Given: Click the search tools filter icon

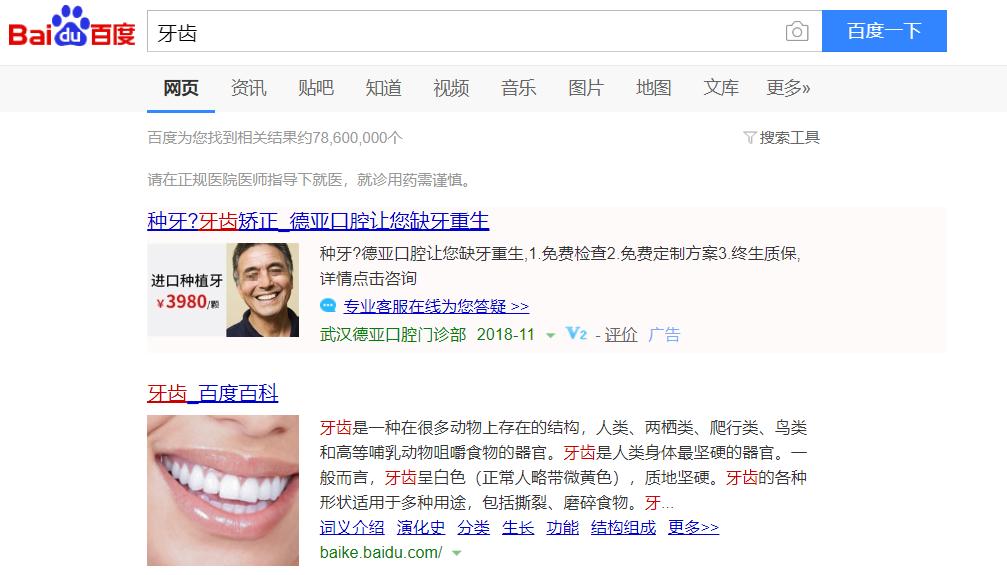Looking at the screenshot, I should [749, 137].
